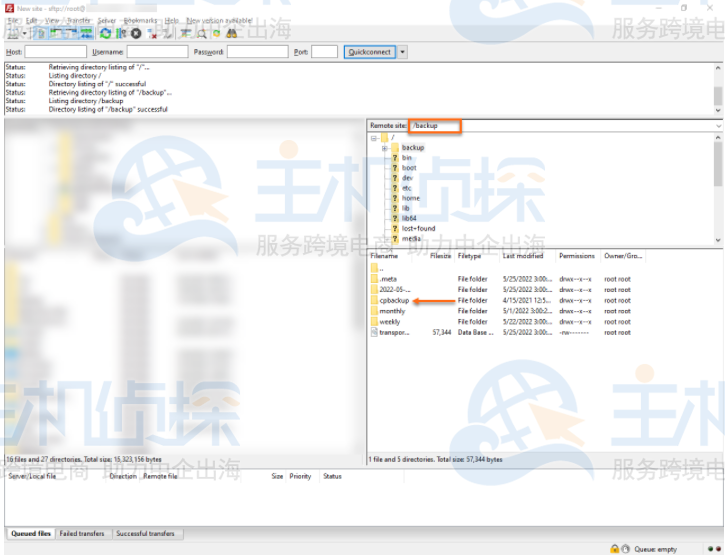Click the Password input field
This screenshot has height=559, width=725.
(258, 52)
